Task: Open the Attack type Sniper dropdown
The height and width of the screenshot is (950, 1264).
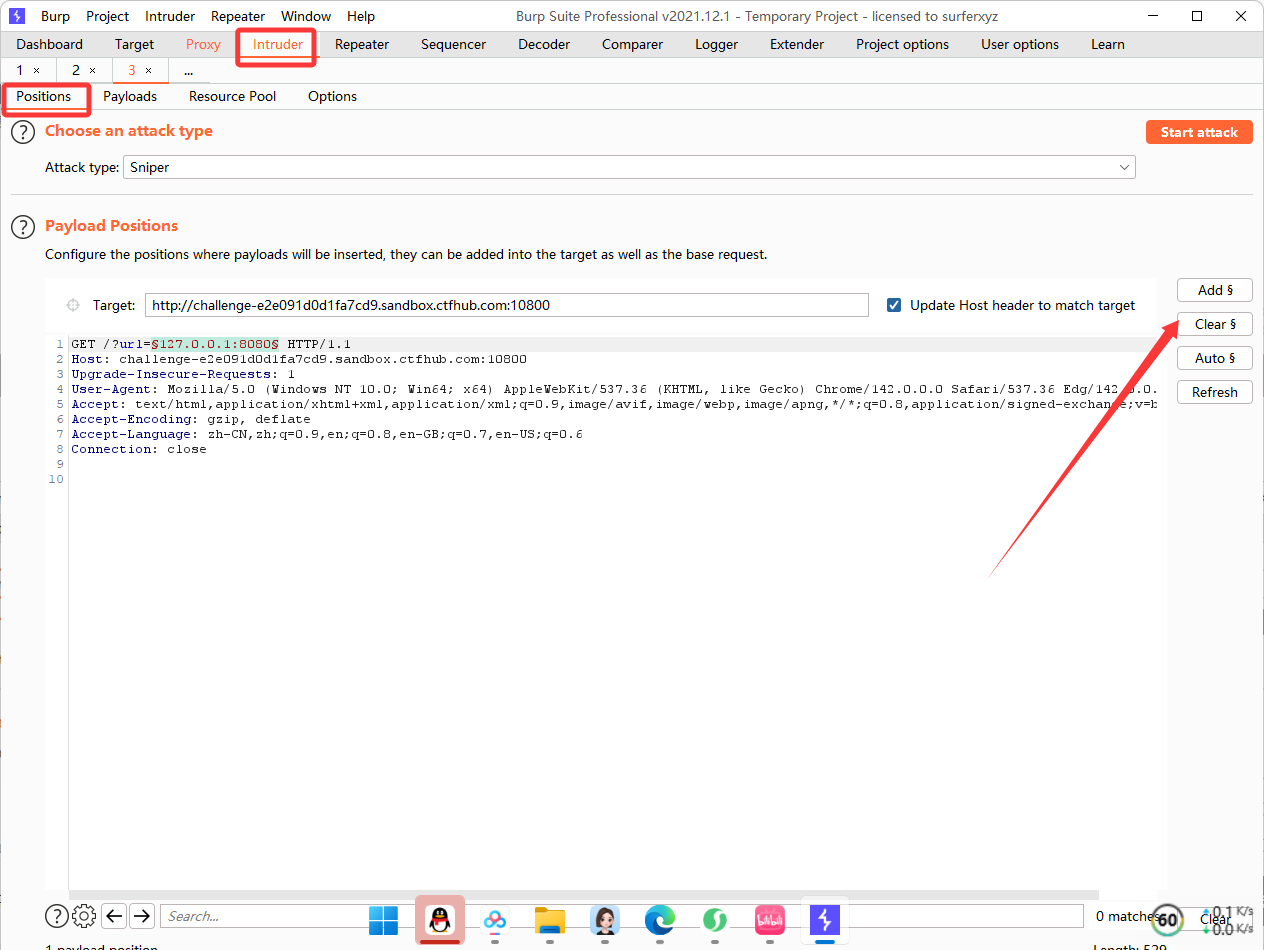Action: click(631, 167)
